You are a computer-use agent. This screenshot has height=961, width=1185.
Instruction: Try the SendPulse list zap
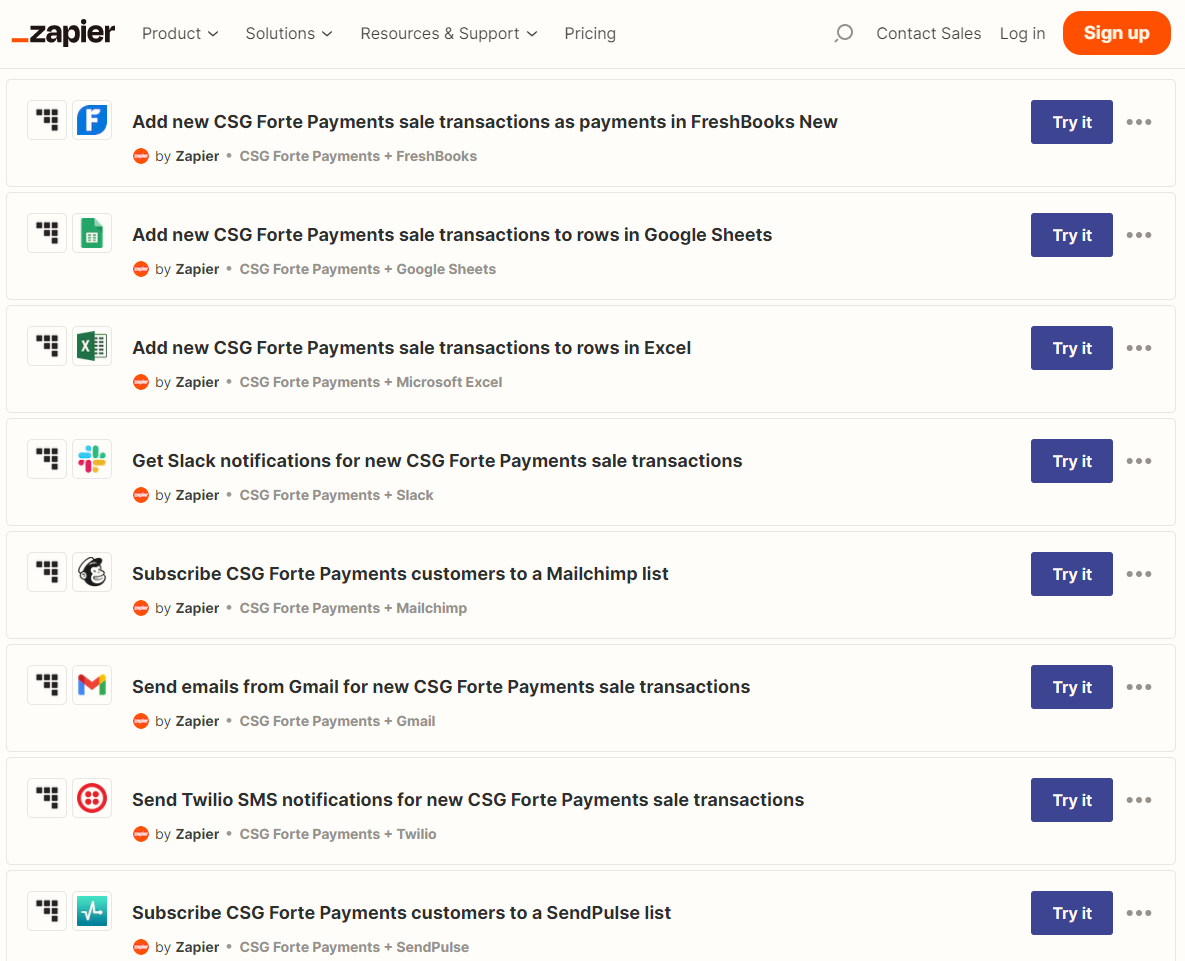[x=1072, y=913]
